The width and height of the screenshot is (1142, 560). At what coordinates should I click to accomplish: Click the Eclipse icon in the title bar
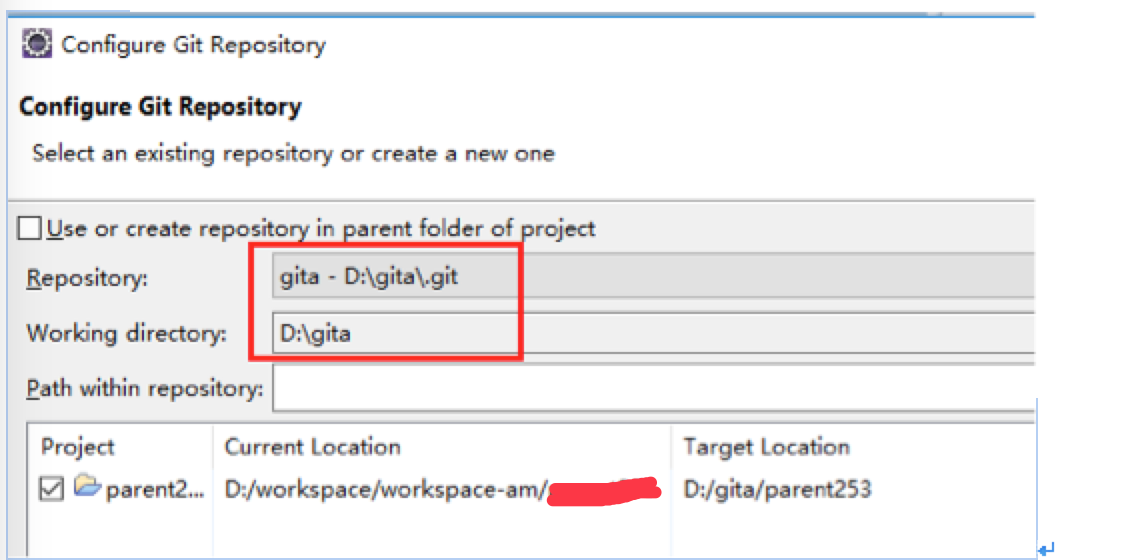(37, 44)
